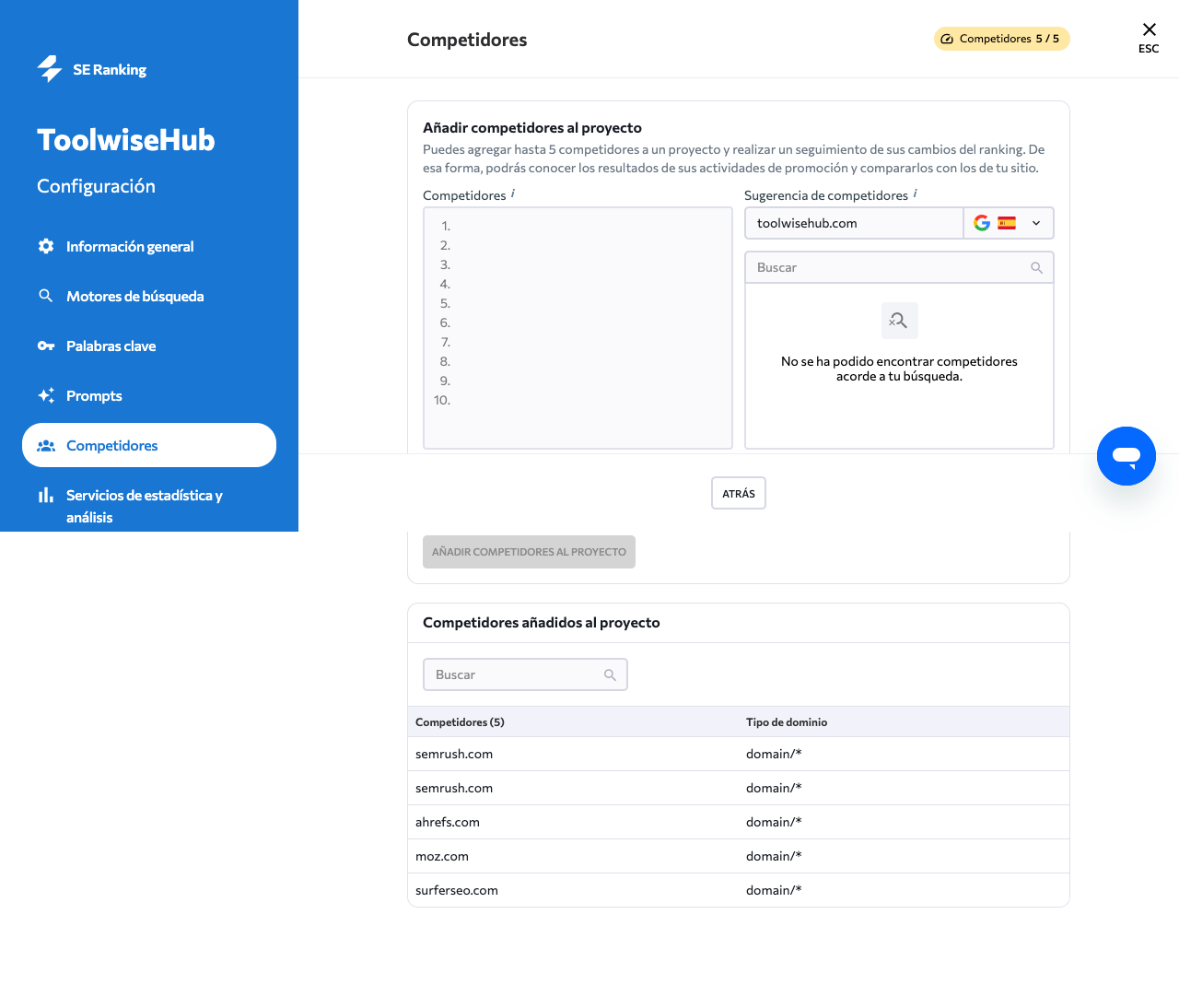Close the settings with the X icon

point(1149,29)
